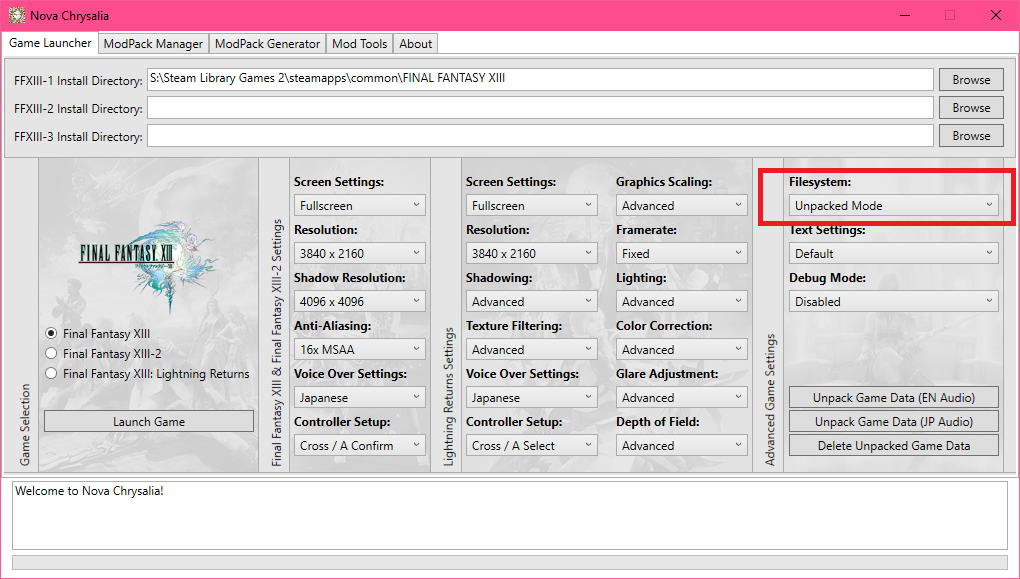Browse for the FFXIII-3 install directory
This screenshot has height=579, width=1020.
pyautogui.click(x=971, y=136)
